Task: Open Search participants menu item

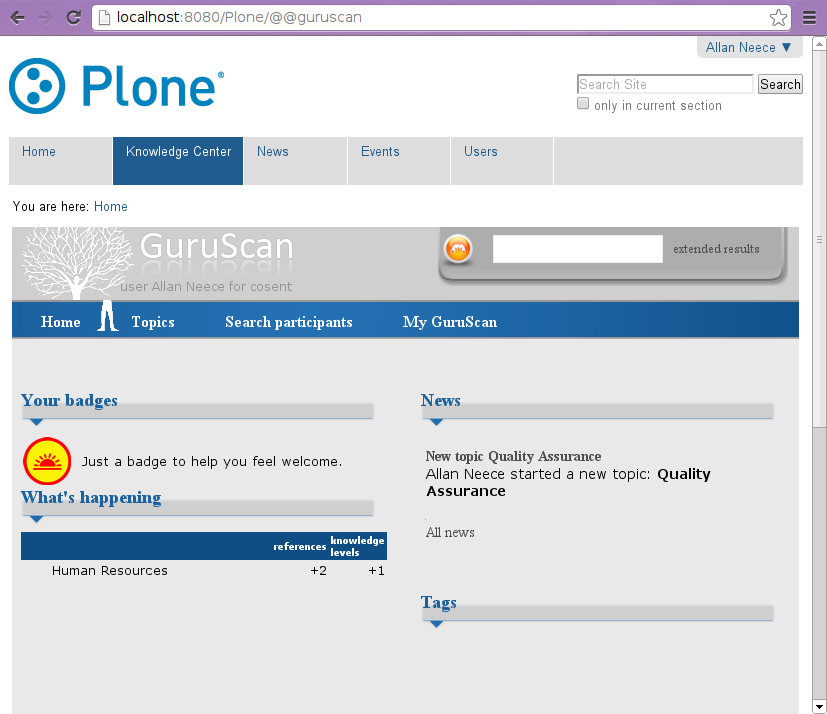Action: (289, 322)
